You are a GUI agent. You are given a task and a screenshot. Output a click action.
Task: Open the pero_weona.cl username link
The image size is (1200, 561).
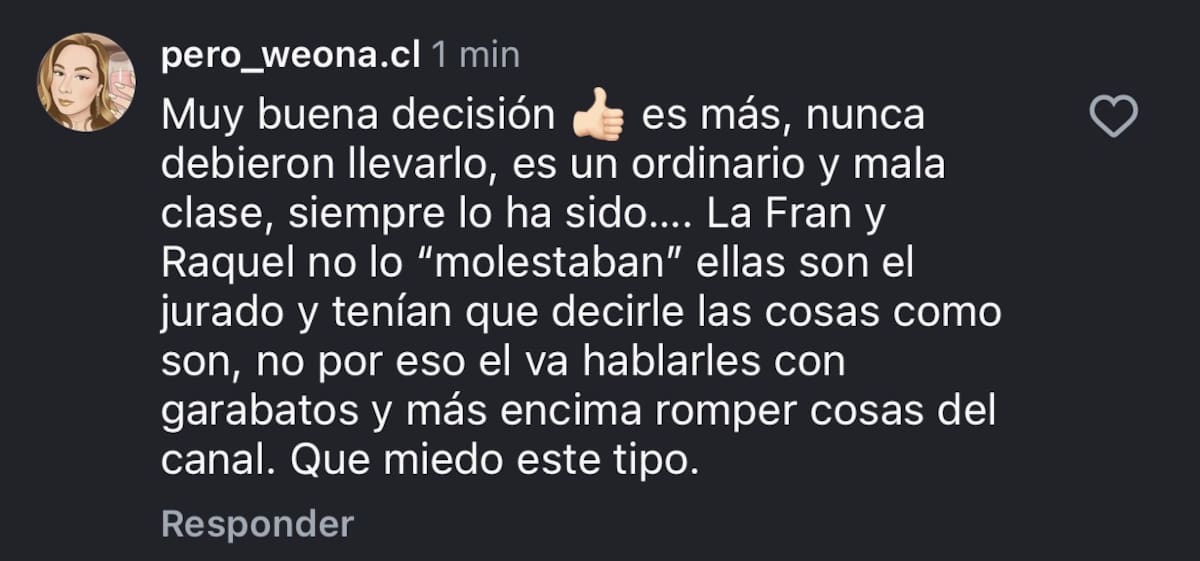tap(291, 55)
